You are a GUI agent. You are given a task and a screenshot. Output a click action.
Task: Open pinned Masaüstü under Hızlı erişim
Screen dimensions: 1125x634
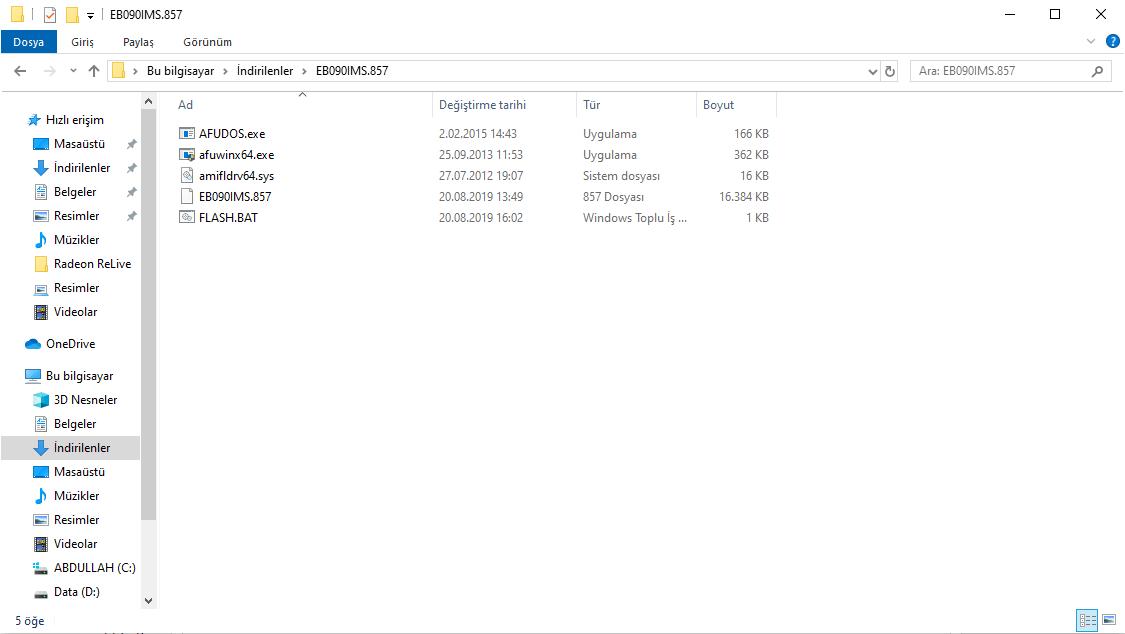[x=79, y=143]
